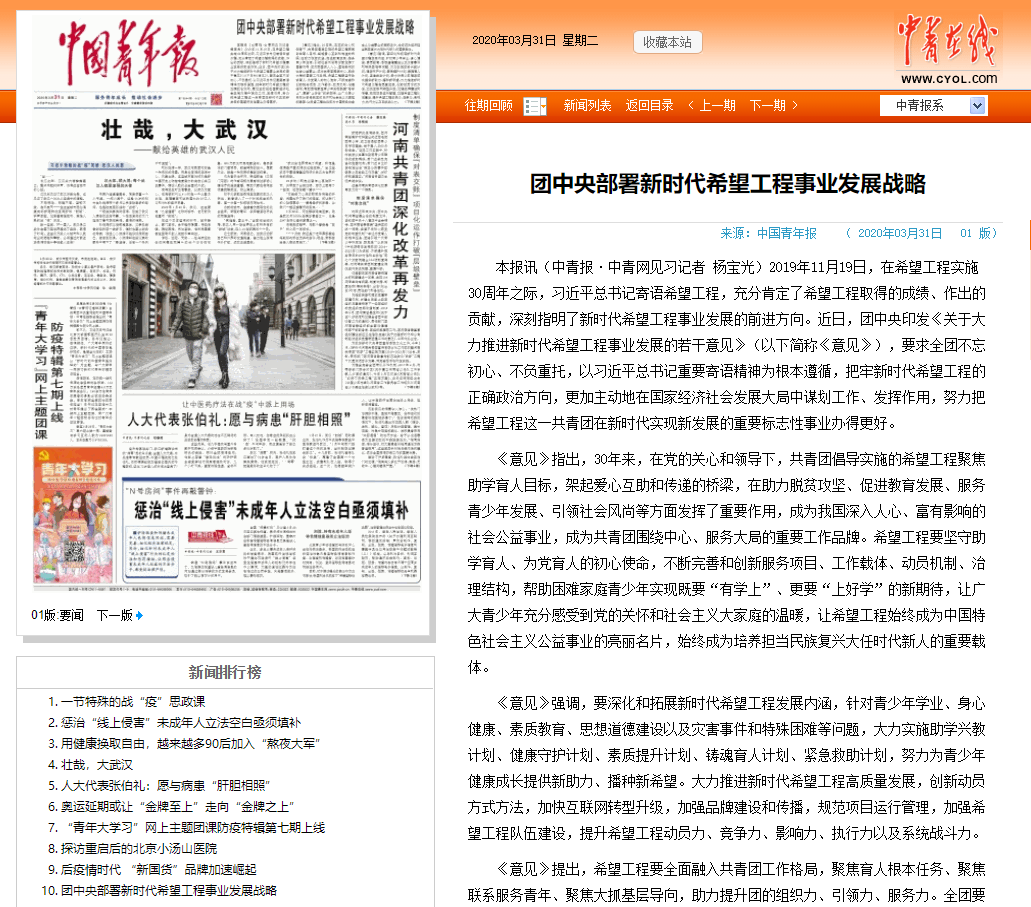Click the 青年大学习 poster image

pos(73,515)
